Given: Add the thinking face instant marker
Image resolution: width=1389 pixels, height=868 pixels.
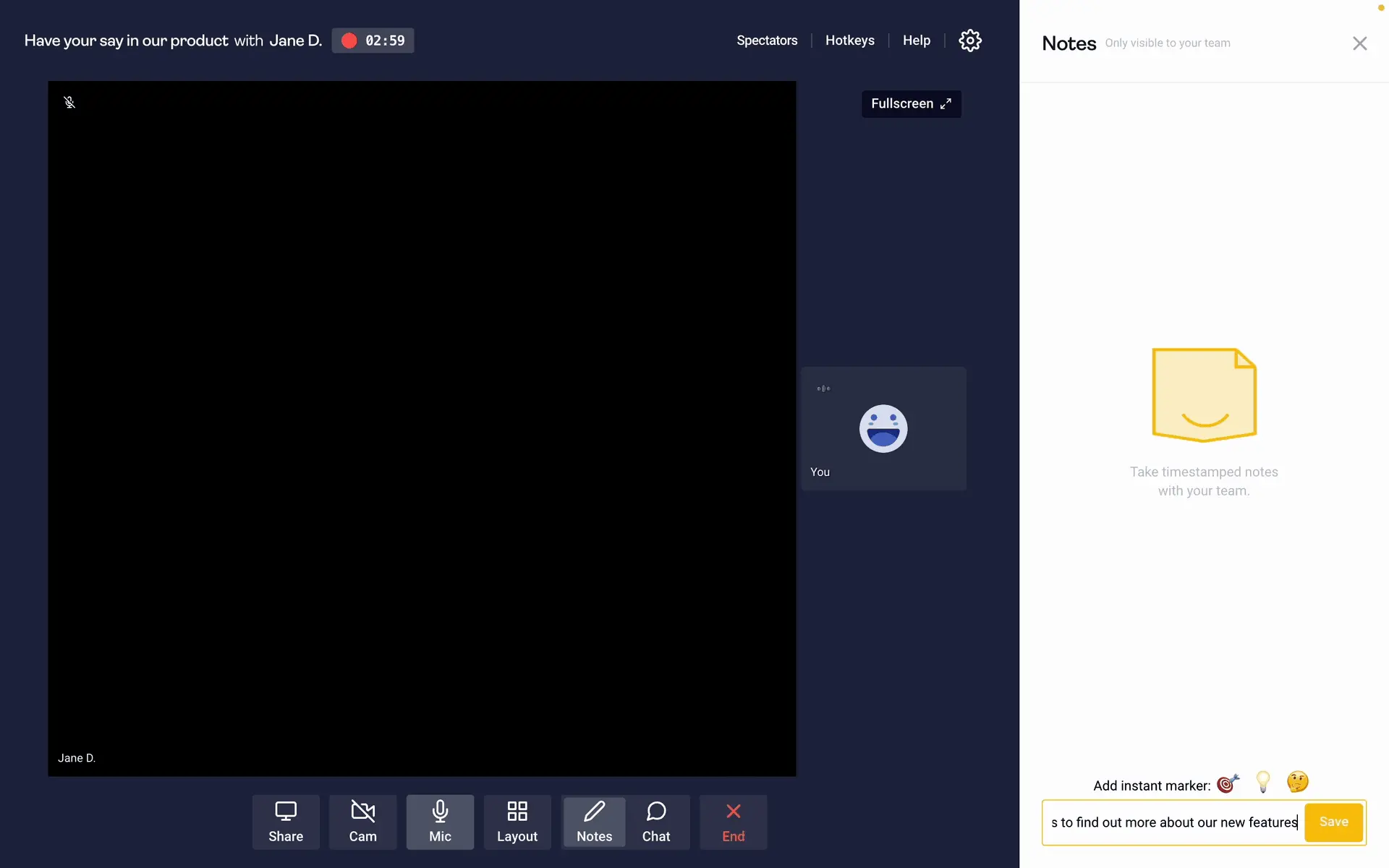Looking at the screenshot, I should 1297,782.
